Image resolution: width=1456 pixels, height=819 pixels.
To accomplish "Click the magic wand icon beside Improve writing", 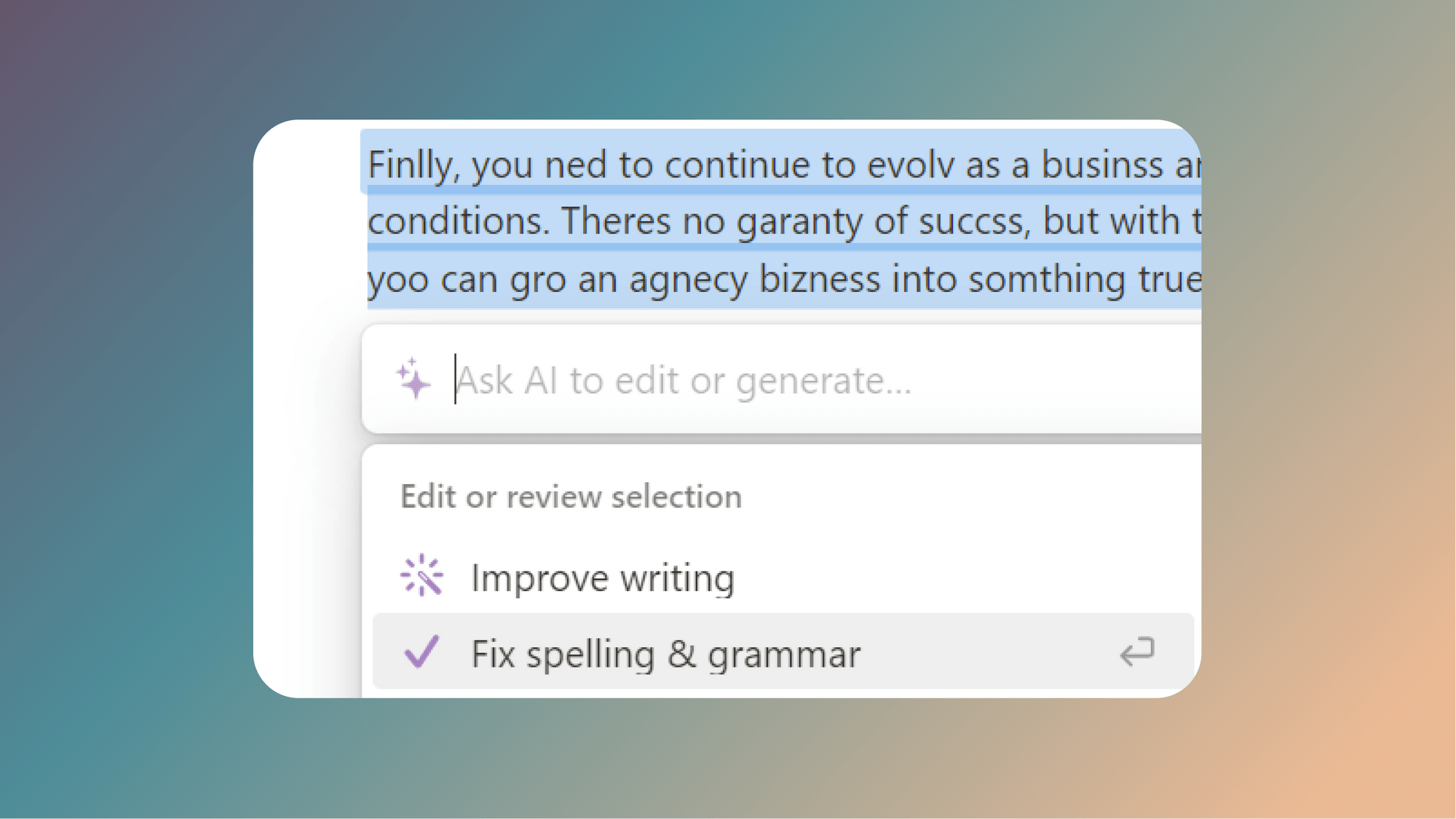I will pyautogui.click(x=422, y=577).
